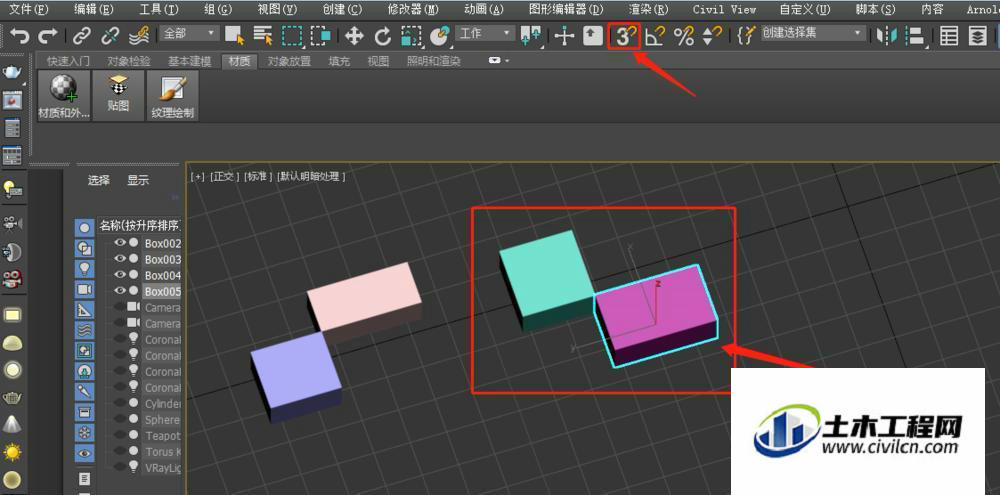Toggle the Spinner Snap button
Viewport: 1000px width, 495px height.
coord(712,36)
